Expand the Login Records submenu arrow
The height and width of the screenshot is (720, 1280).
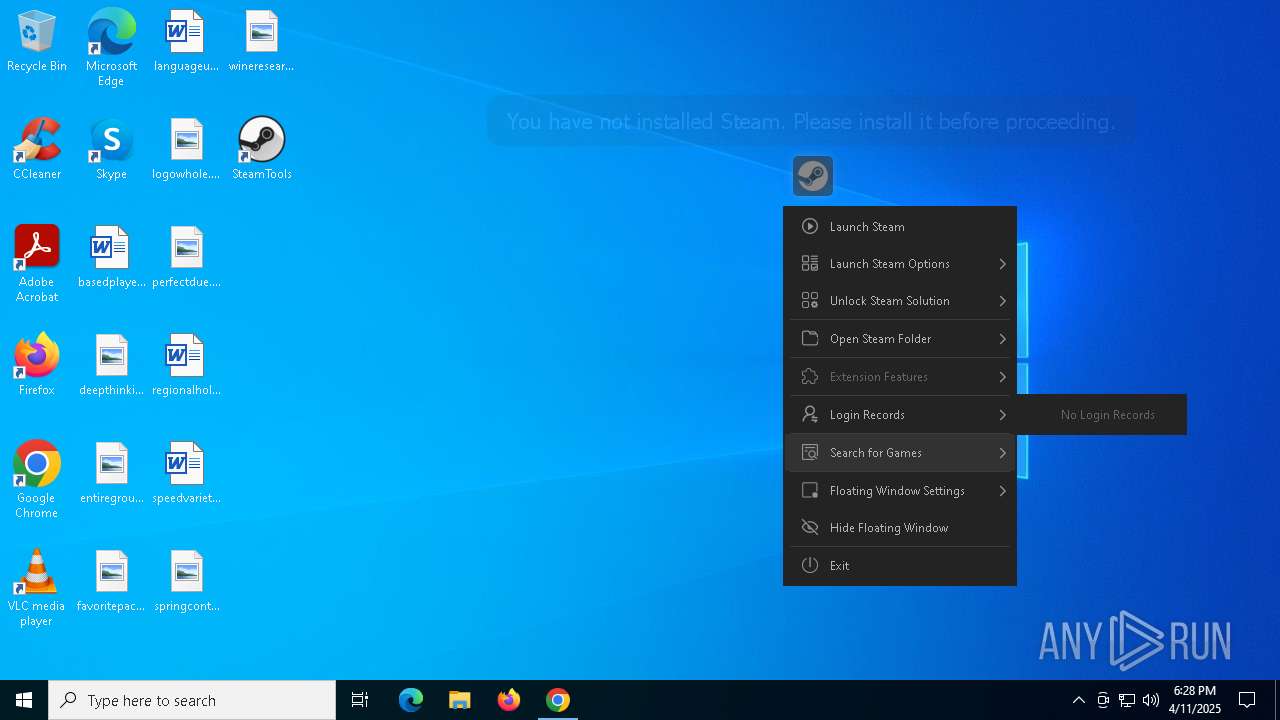pyautogui.click(x=1002, y=415)
